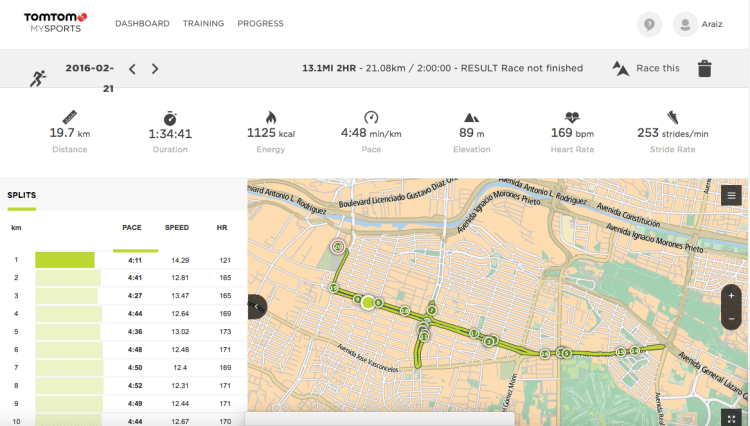Open the Progress menu
750x426 pixels.
260,23
